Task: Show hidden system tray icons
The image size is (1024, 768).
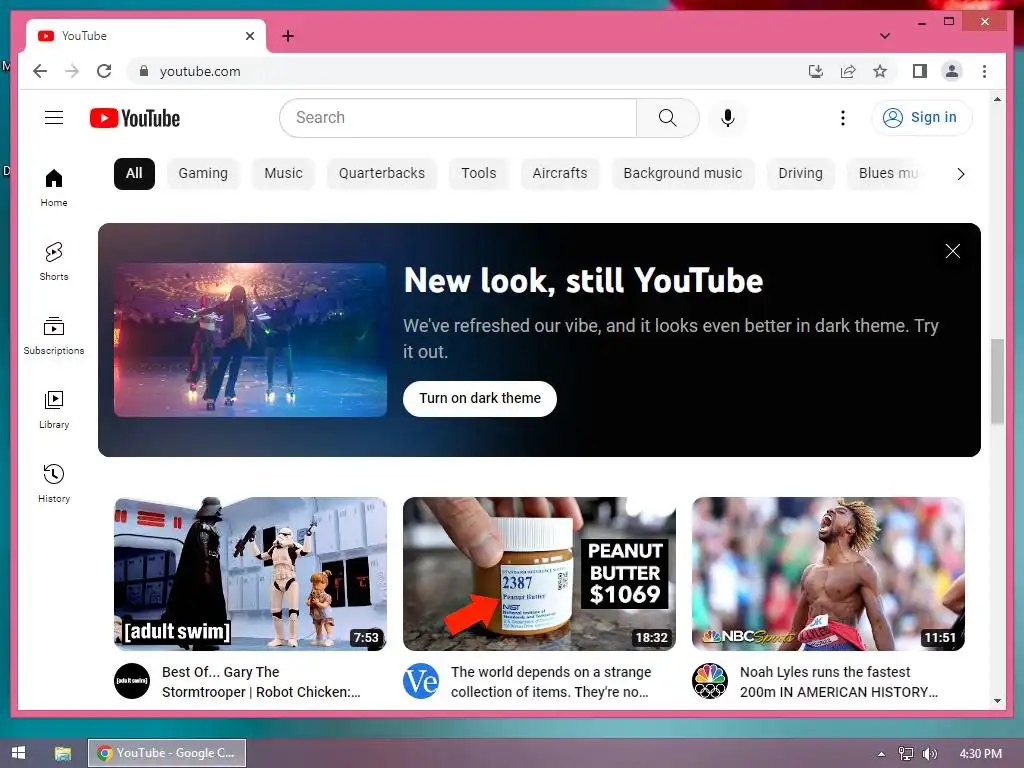Action: click(x=881, y=754)
